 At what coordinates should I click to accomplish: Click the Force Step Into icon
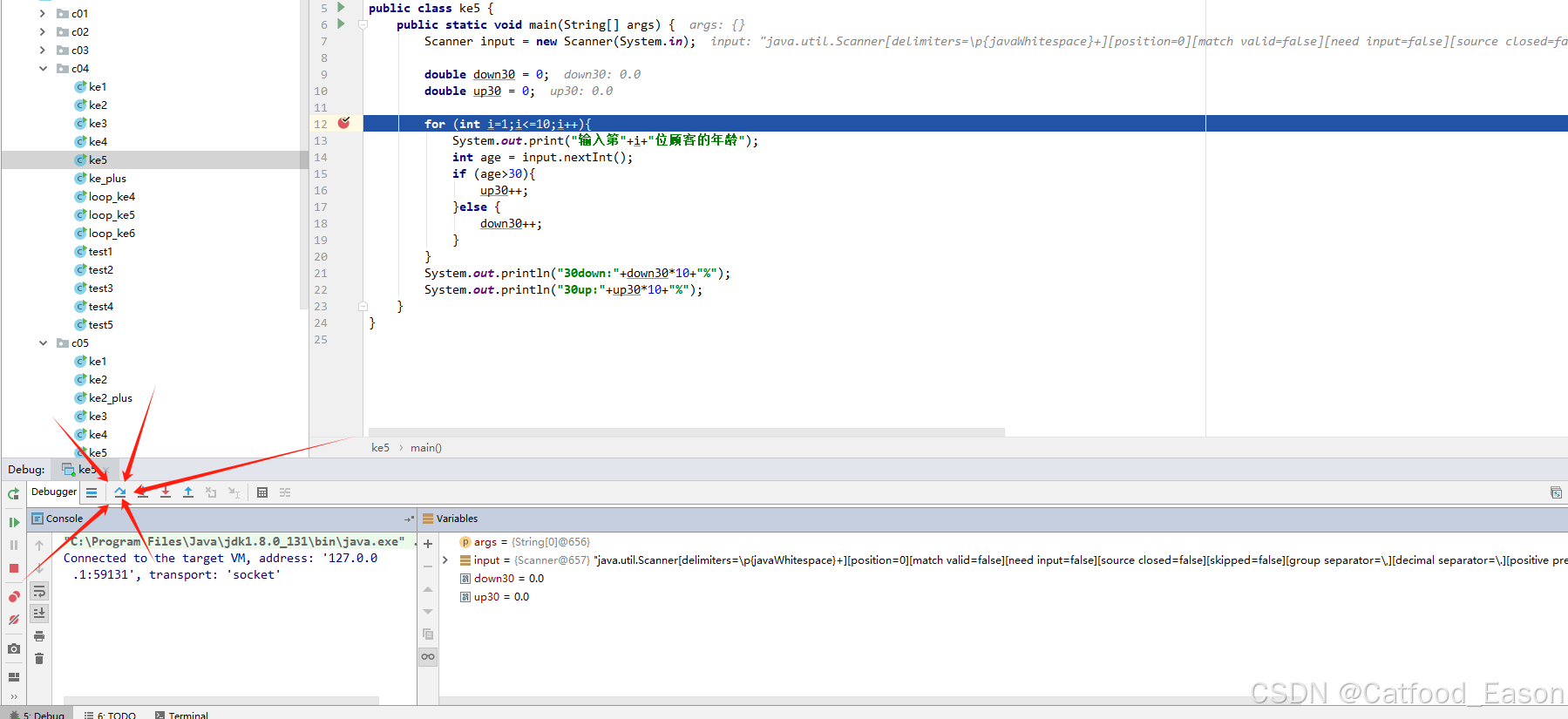point(166,492)
